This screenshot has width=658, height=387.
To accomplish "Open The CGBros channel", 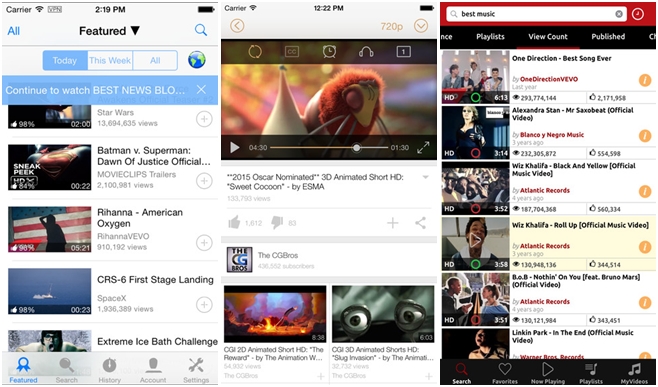I will tap(329, 260).
